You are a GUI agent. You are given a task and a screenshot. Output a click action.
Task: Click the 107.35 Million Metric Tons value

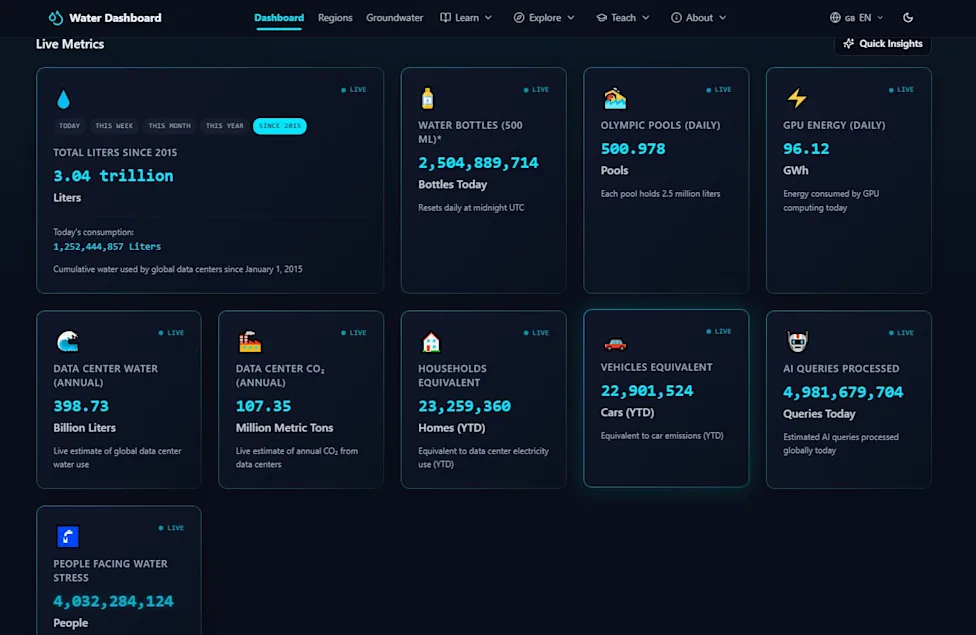coord(263,406)
